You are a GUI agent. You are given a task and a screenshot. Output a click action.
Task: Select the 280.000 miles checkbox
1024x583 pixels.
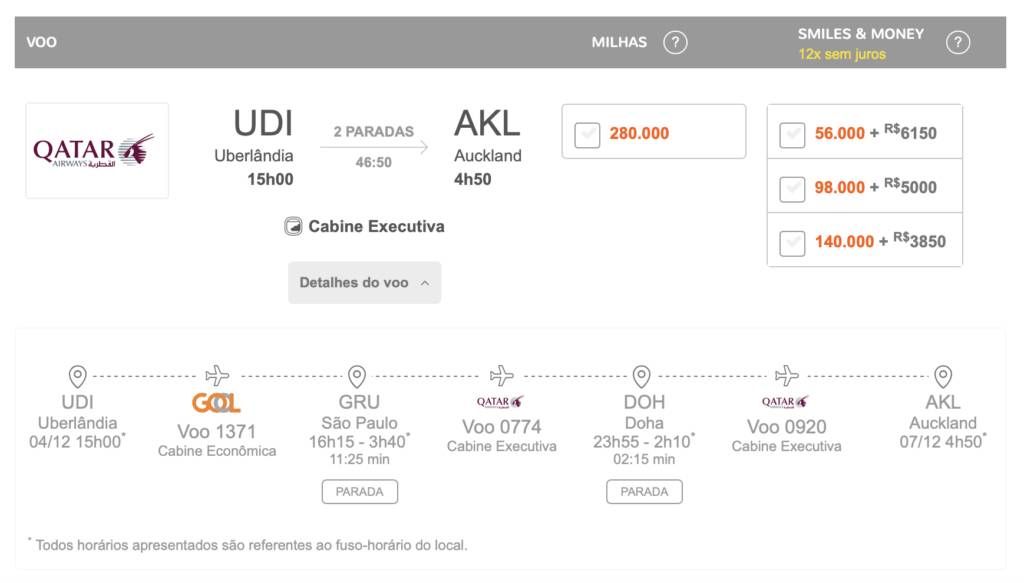click(x=587, y=135)
